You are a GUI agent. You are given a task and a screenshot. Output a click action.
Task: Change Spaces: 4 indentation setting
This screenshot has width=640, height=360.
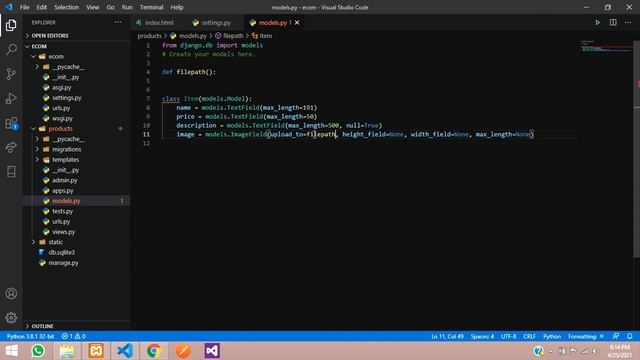click(x=482, y=336)
